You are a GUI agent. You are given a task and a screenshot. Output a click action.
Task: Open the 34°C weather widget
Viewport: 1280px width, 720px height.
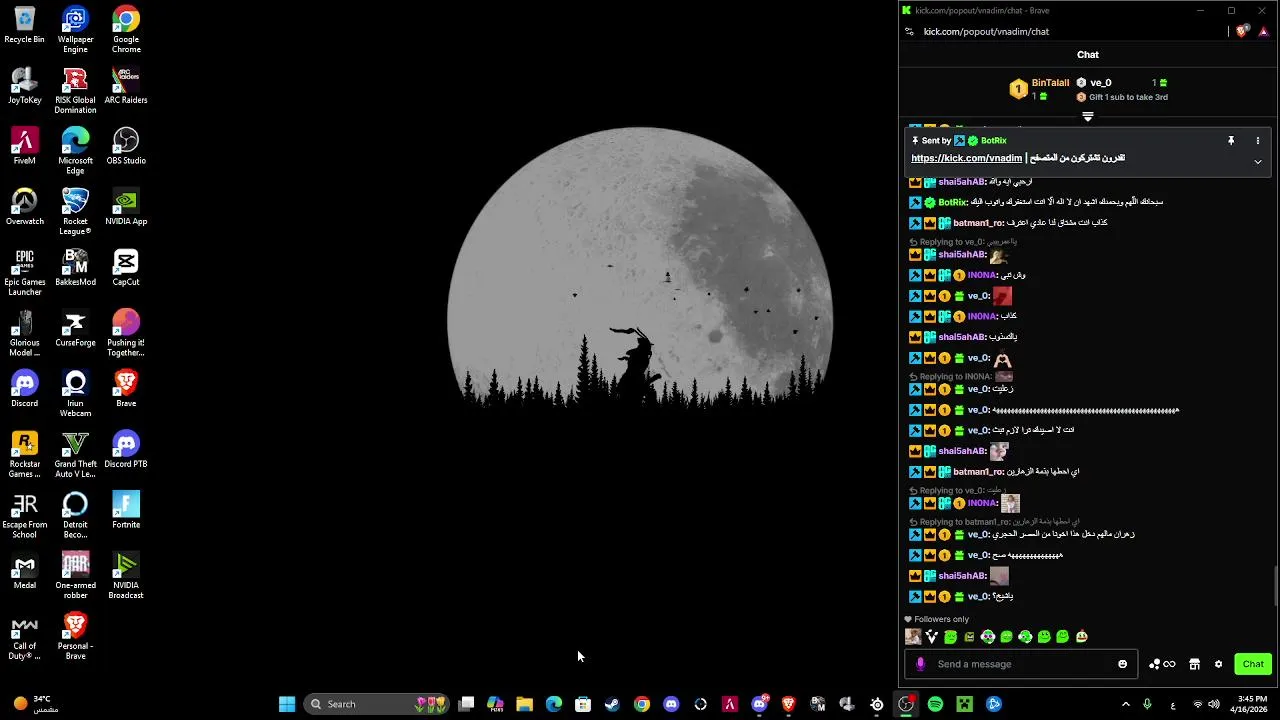[x=36, y=704]
